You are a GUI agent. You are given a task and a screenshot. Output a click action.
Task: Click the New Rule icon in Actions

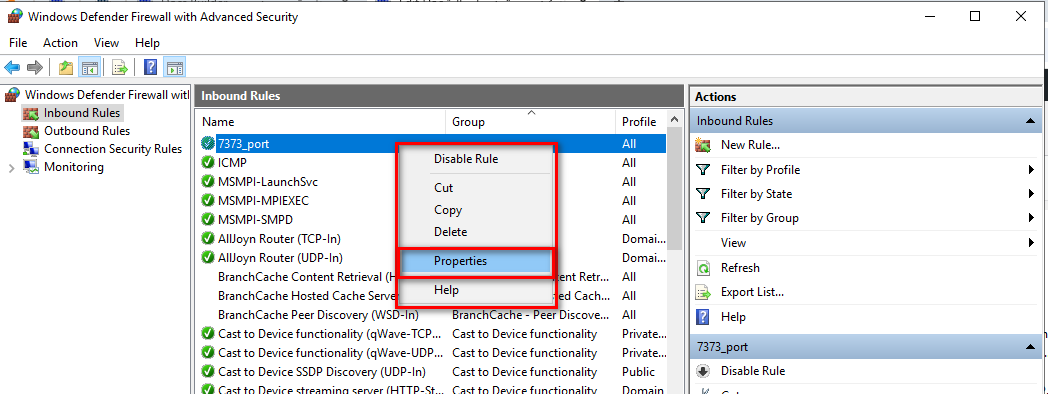703,144
